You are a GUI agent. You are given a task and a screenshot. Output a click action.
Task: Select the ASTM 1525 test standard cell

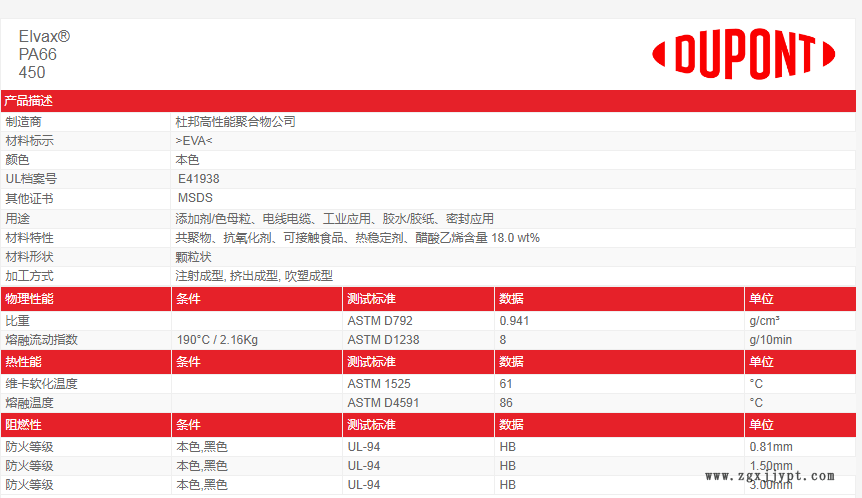(378, 384)
